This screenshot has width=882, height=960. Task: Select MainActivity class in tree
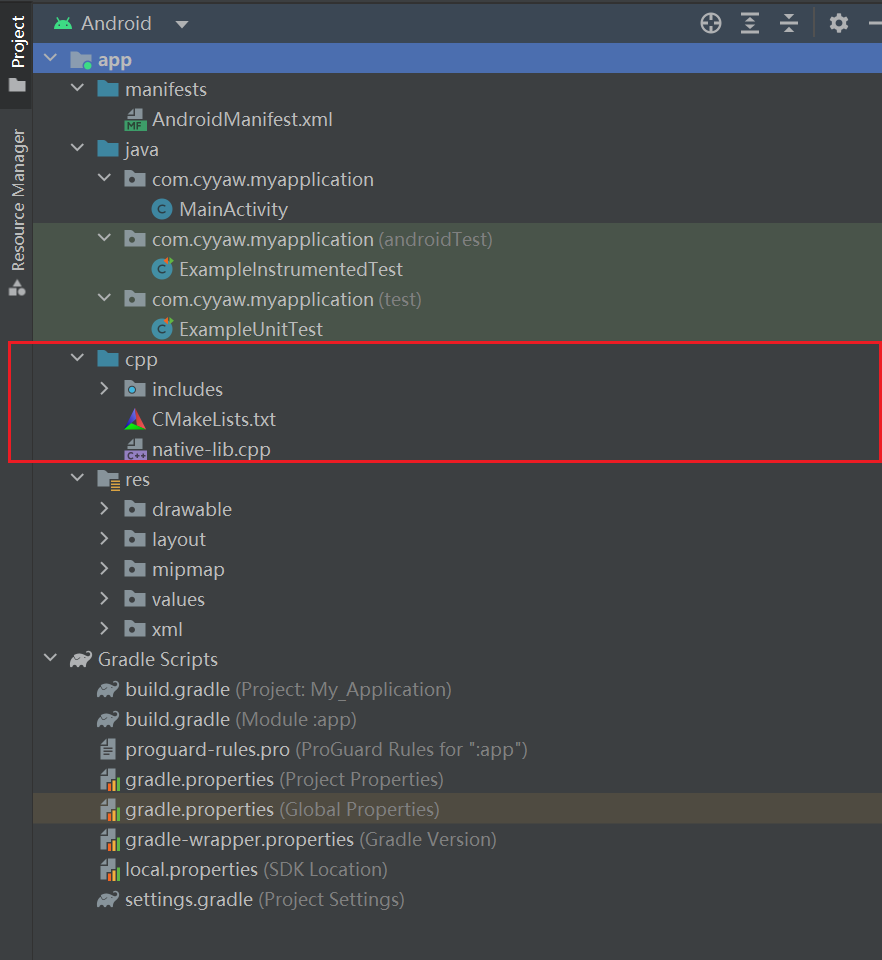pos(233,209)
